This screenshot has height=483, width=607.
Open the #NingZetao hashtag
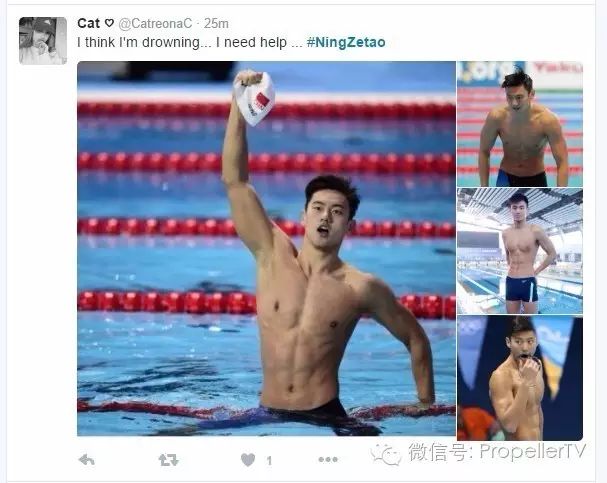[346, 42]
